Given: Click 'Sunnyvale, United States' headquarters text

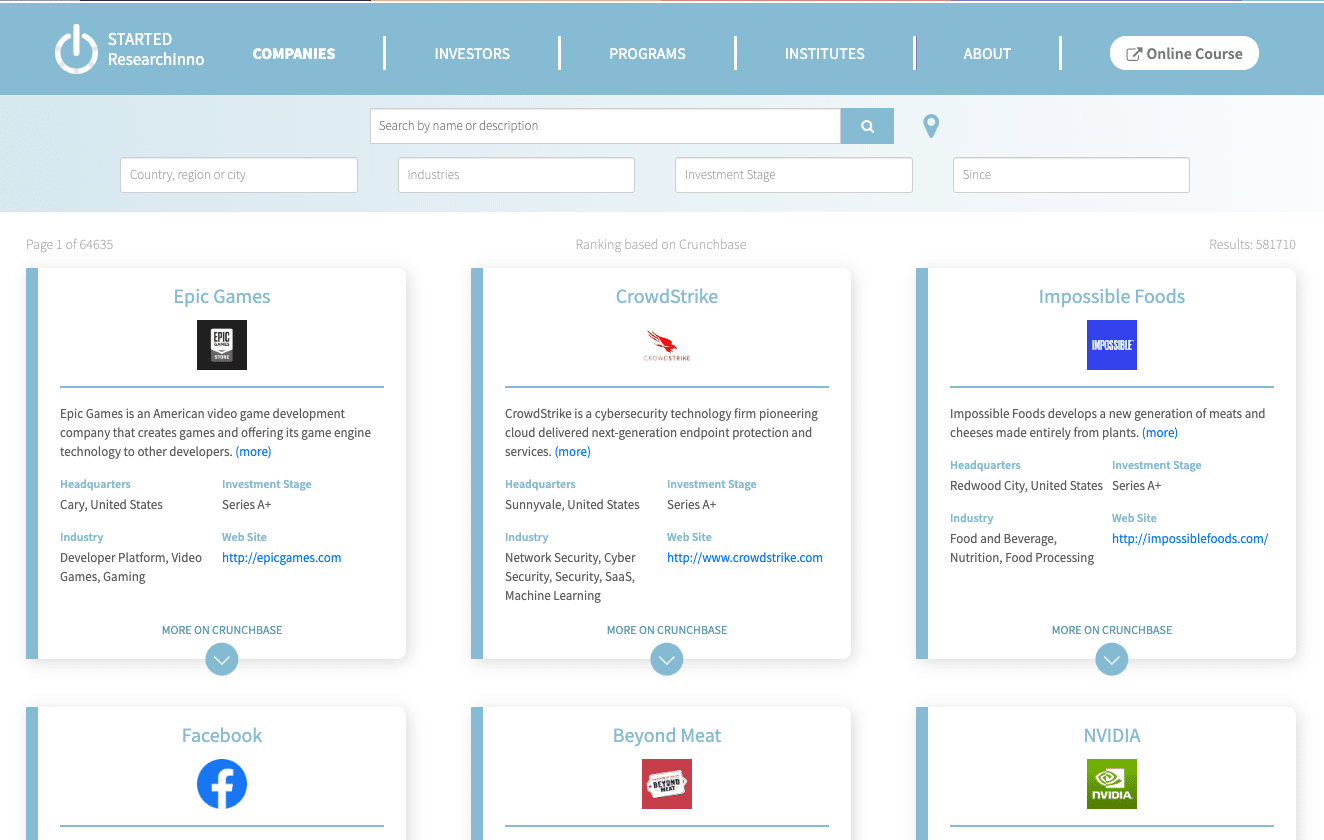Looking at the screenshot, I should [x=572, y=505].
